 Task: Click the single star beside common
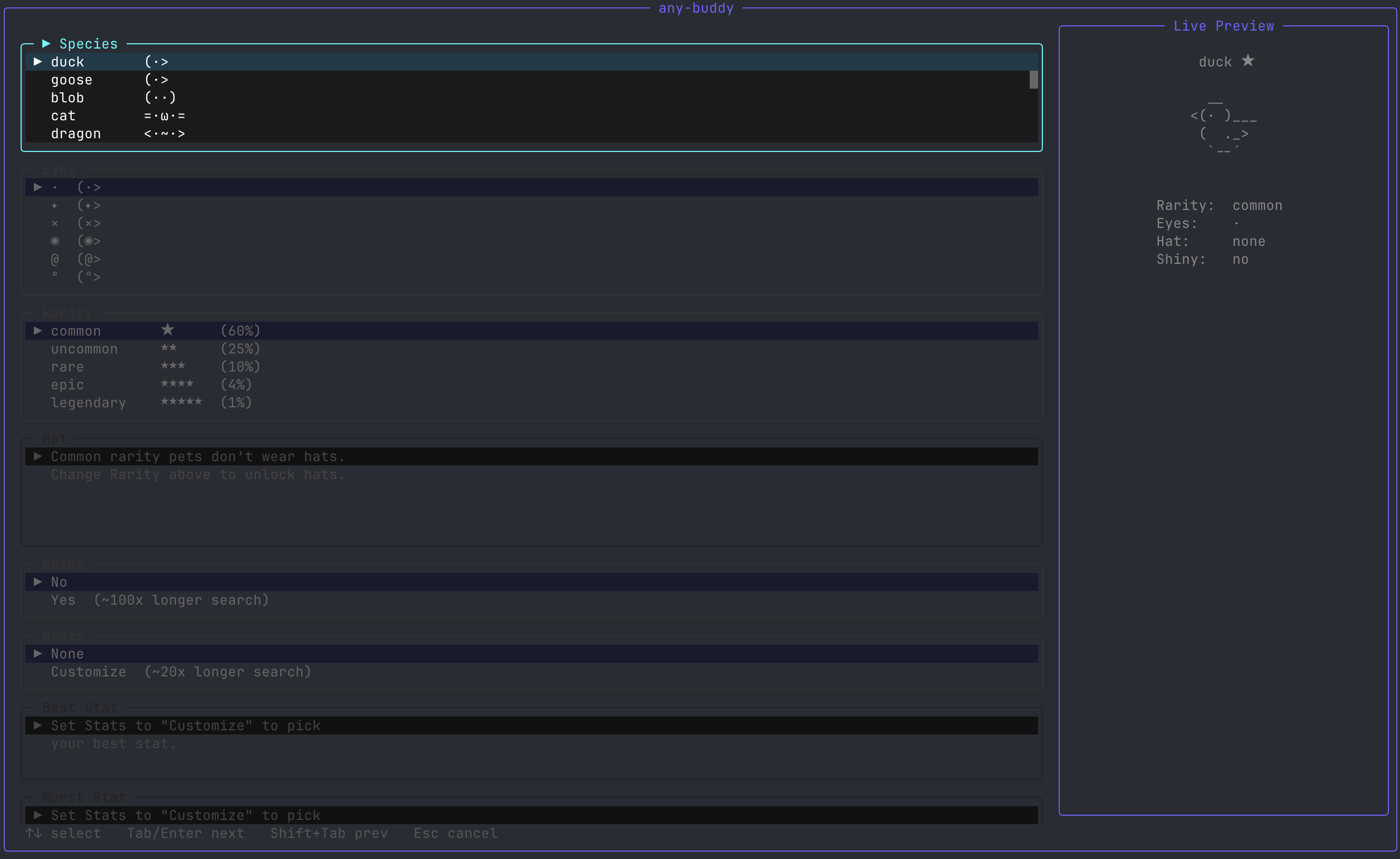click(x=168, y=330)
